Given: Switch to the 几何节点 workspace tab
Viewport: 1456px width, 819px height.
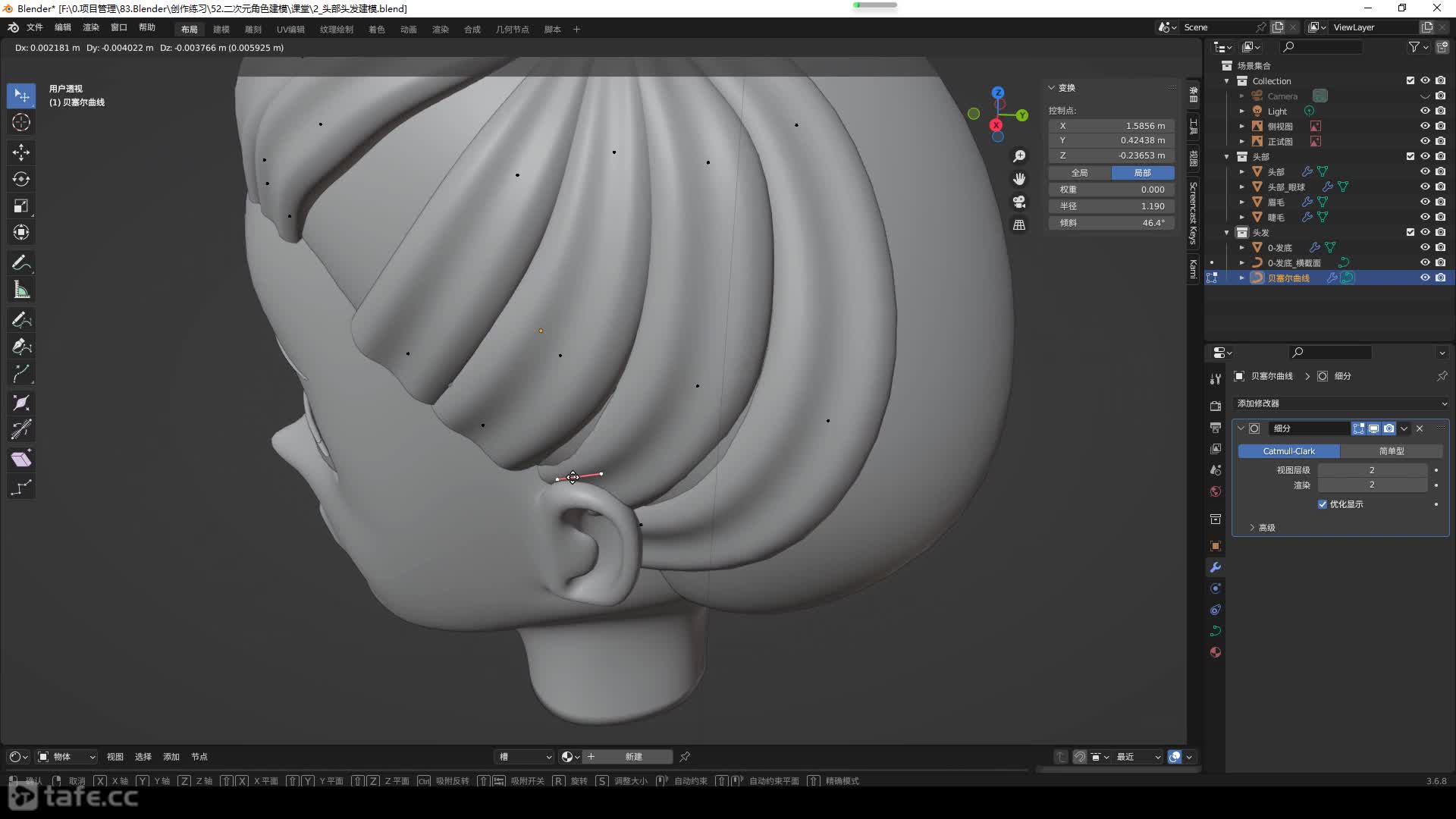Looking at the screenshot, I should pos(513,30).
